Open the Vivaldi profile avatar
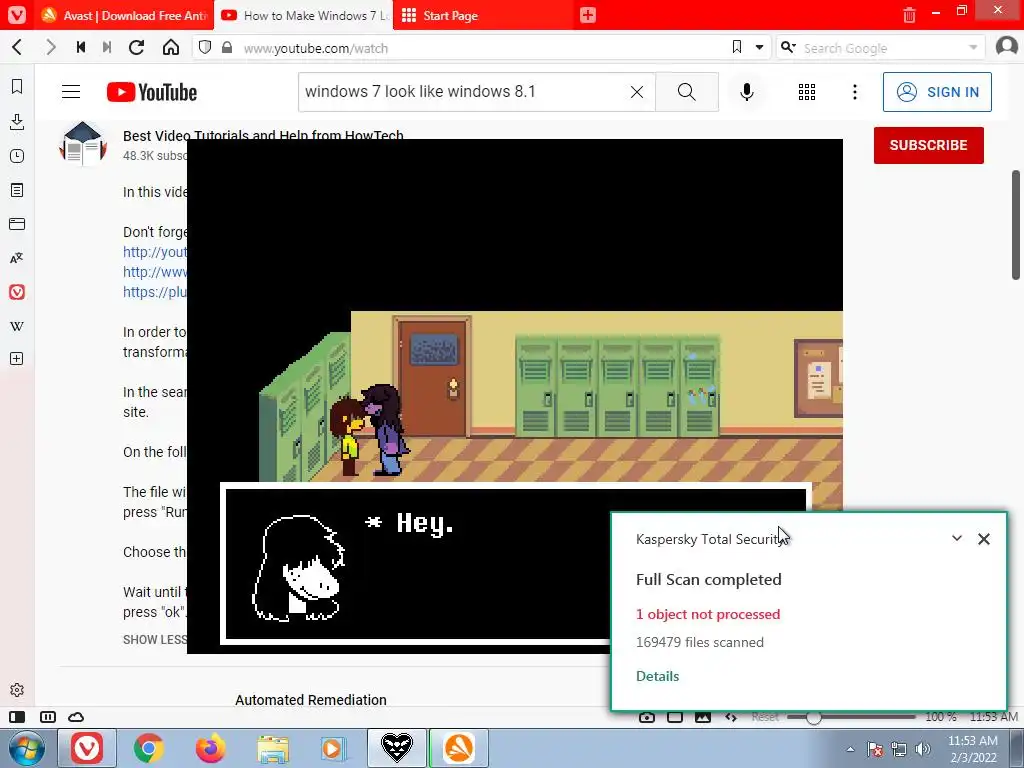 (x=1006, y=47)
